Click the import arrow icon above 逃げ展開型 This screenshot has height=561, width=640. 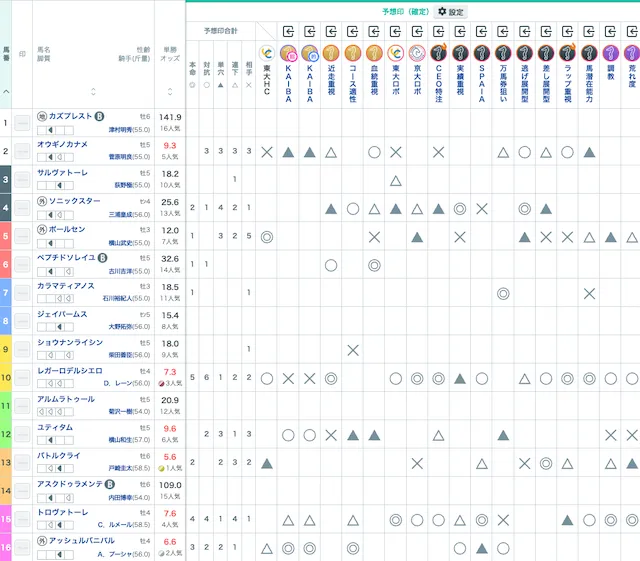coord(524,31)
